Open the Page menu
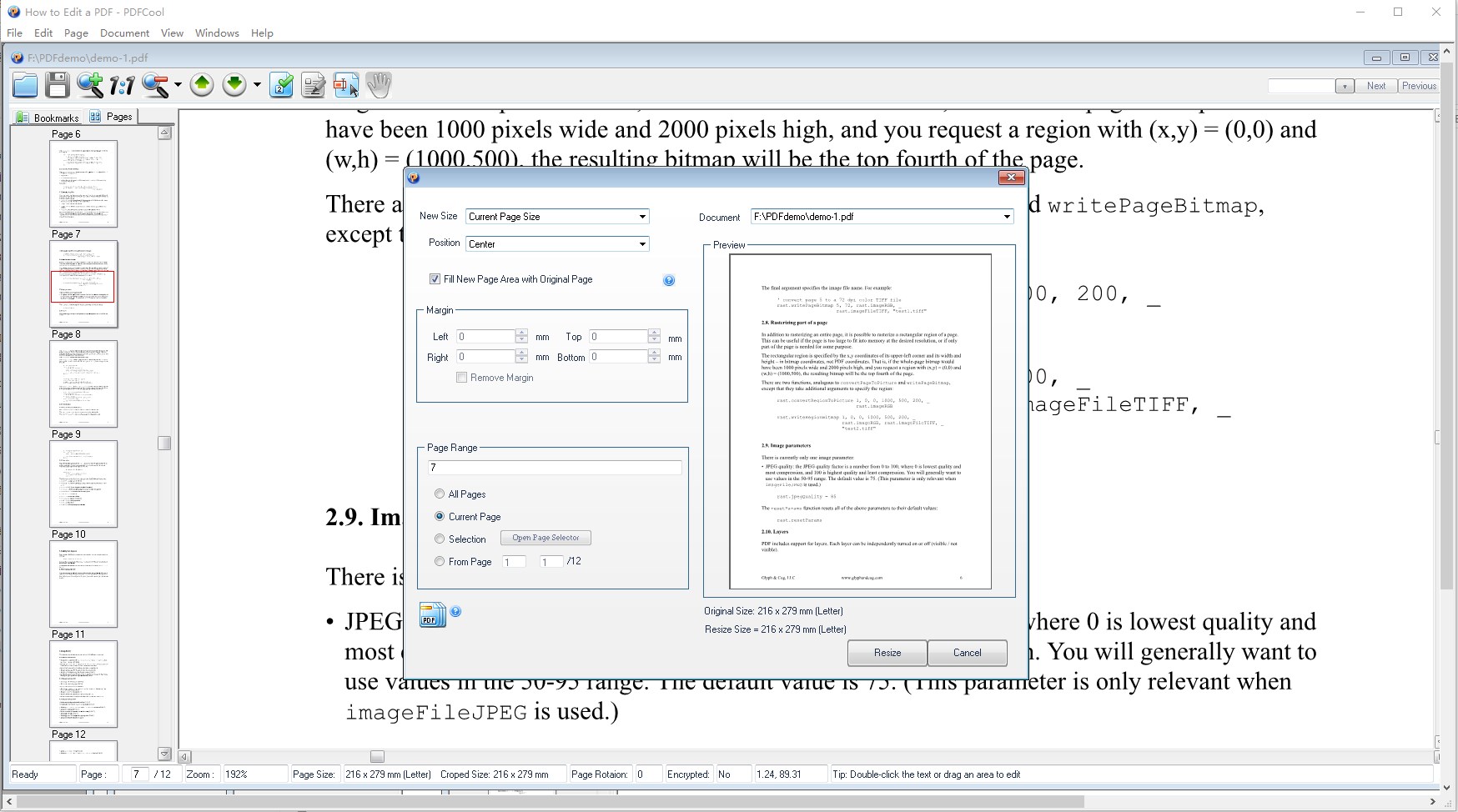 (76, 33)
